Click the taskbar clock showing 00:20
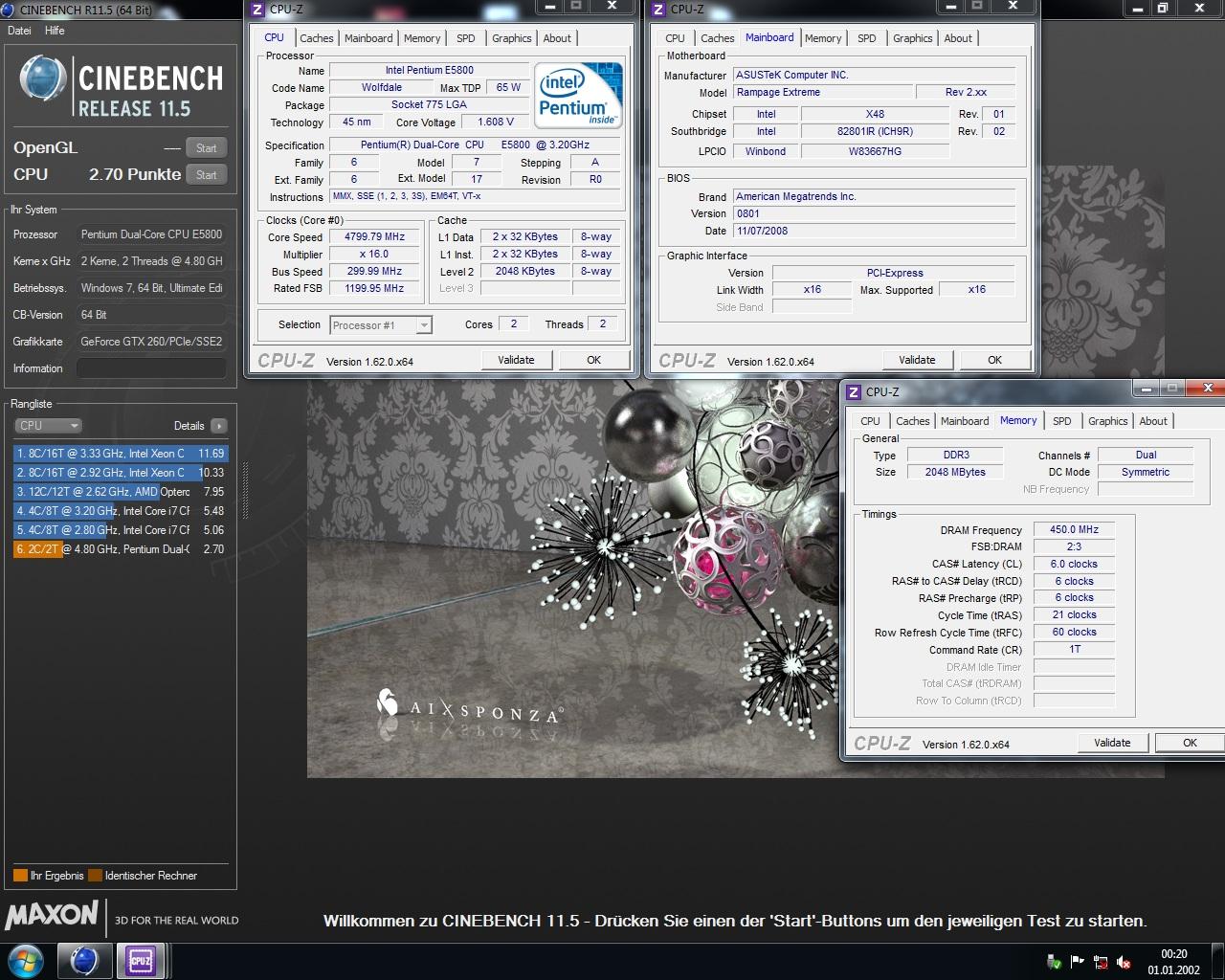This screenshot has height=980, width=1225. [x=1173, y=962]
